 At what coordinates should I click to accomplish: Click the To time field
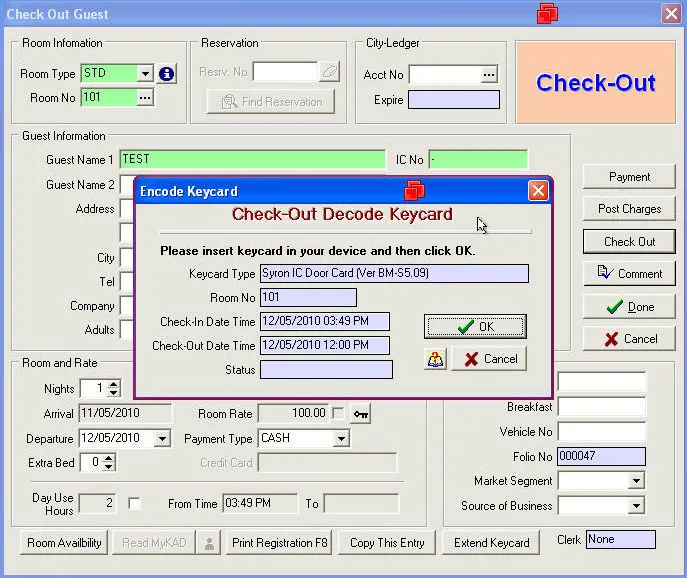point(361,503)
